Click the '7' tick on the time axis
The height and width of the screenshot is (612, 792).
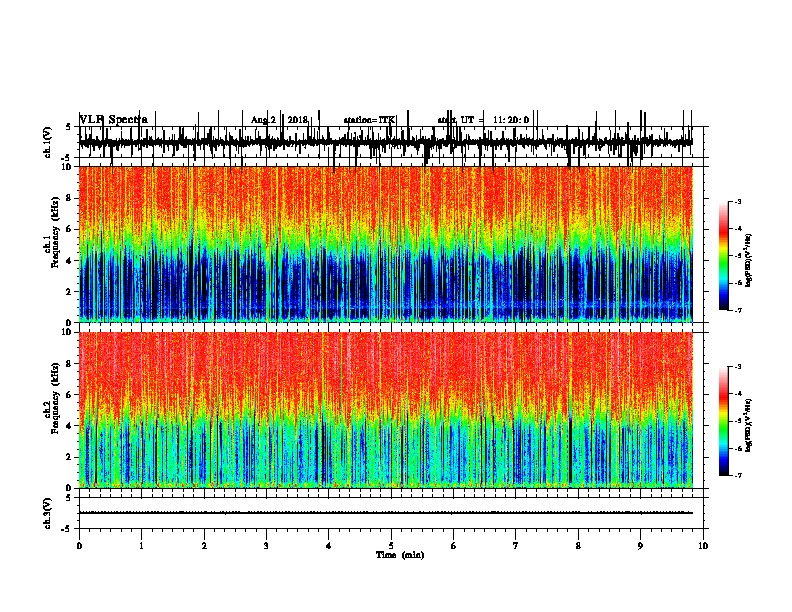[x=516, y=546]
